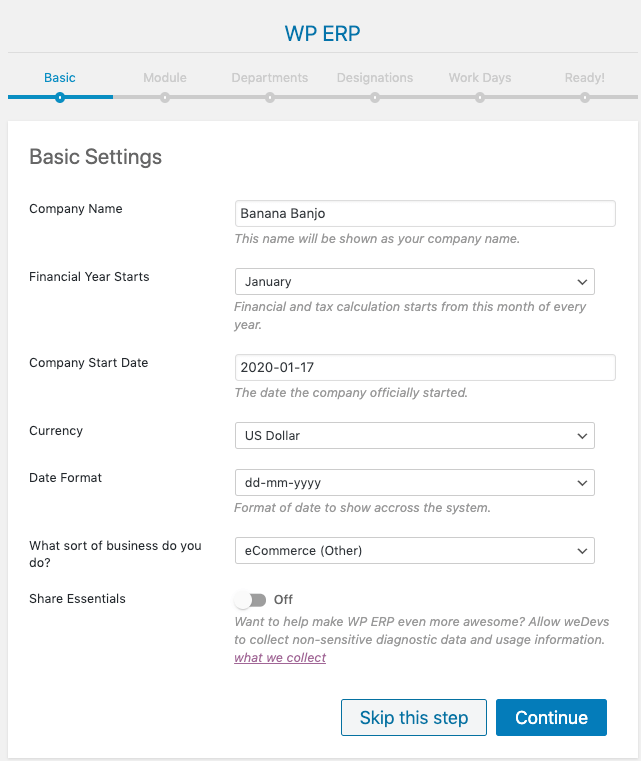Image resolution: width=641 pixels, height=761 pixels.
Task: Click the 'What sort of business do you do?' label
Action: [x=115, y=554]
